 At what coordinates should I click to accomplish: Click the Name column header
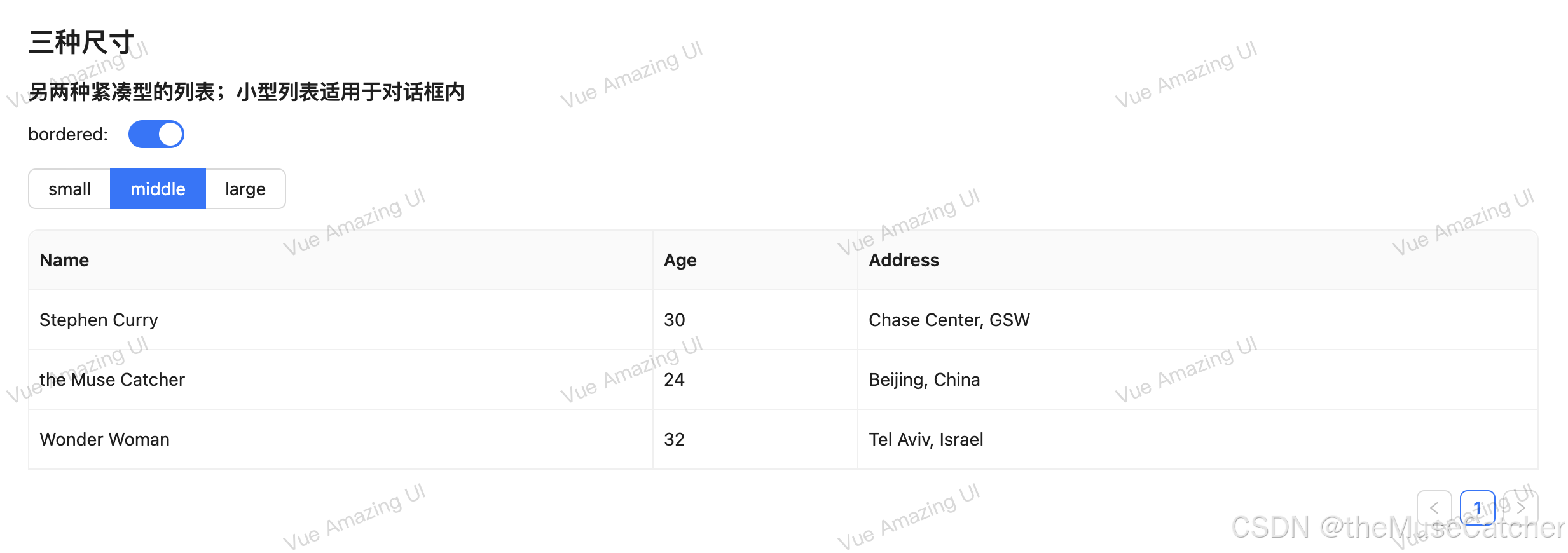(x=64, y=260)
